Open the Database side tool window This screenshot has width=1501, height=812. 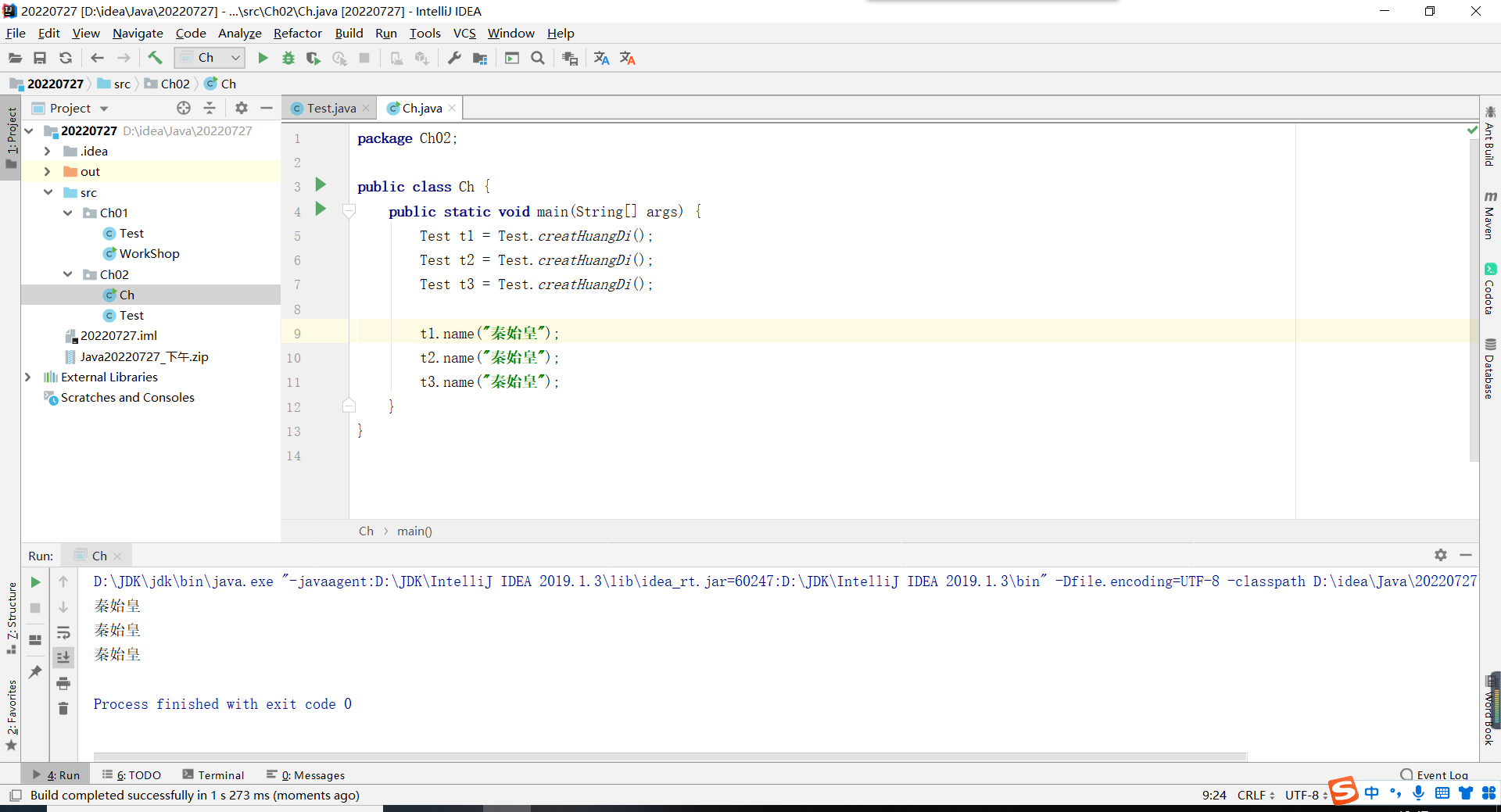click(1490, 368)
